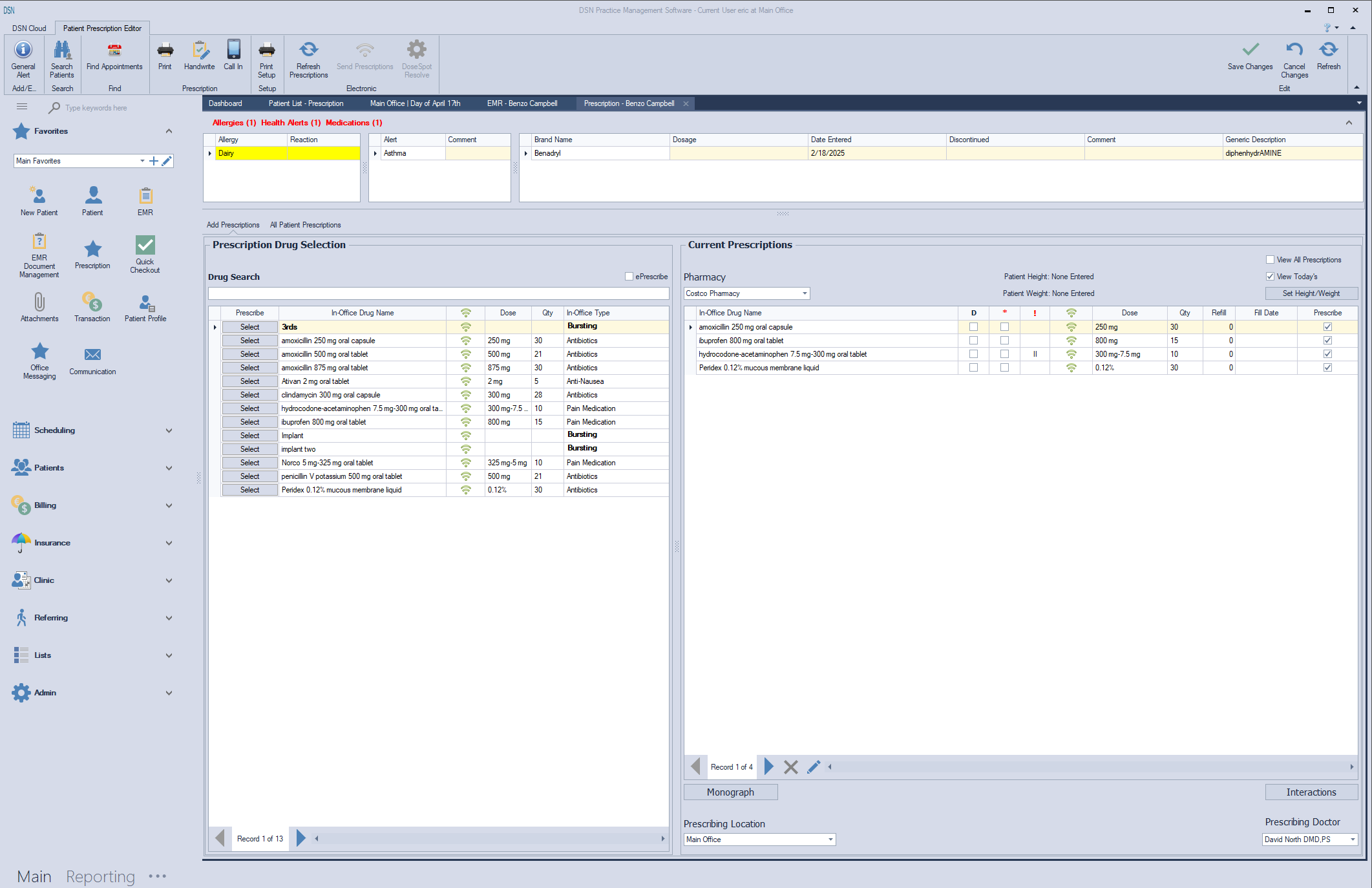Open the Costco Pharmacy dropdown
The image size is (1372, 888).
805,293
